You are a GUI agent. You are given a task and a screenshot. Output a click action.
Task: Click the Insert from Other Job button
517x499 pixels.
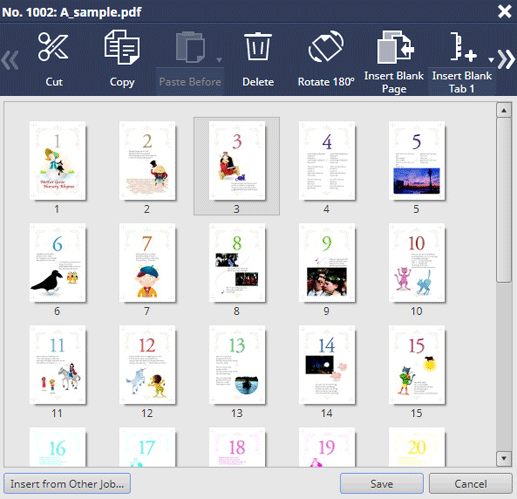[67, 484]
